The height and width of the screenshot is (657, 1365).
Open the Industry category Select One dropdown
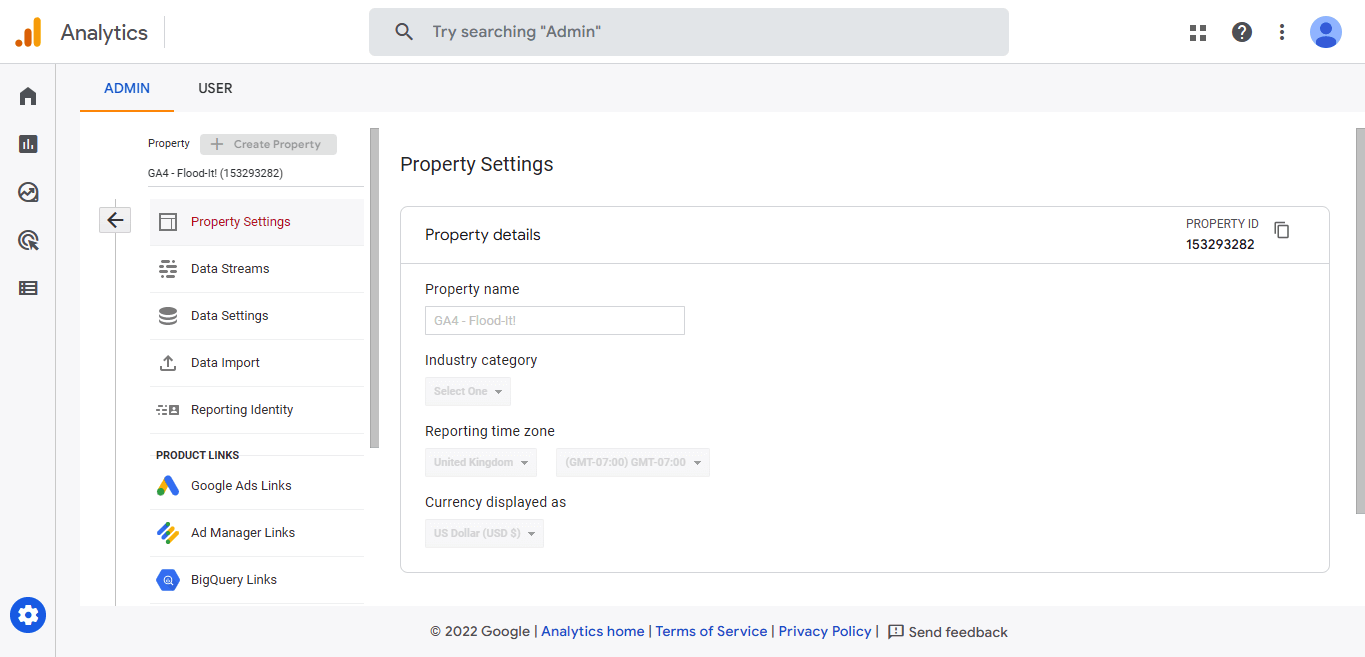click(x=468, y=391)
